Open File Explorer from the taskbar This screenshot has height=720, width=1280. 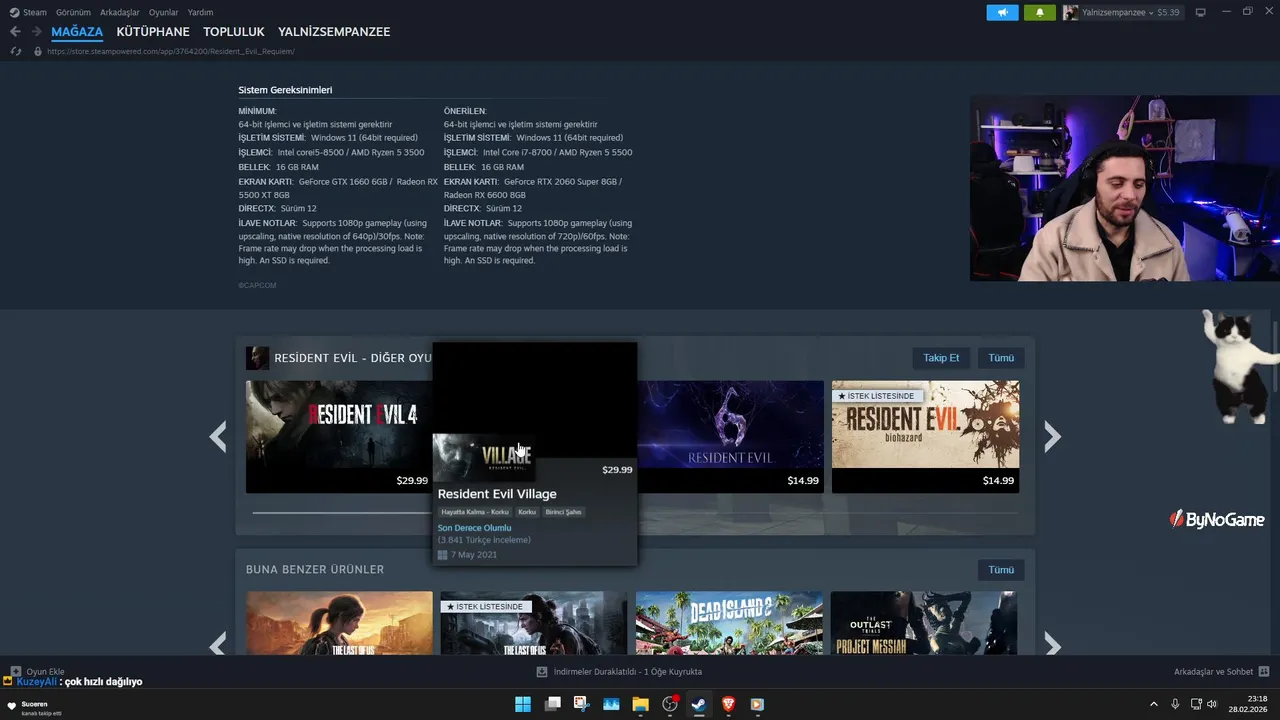pyautogui.click(x=640, y=704)
